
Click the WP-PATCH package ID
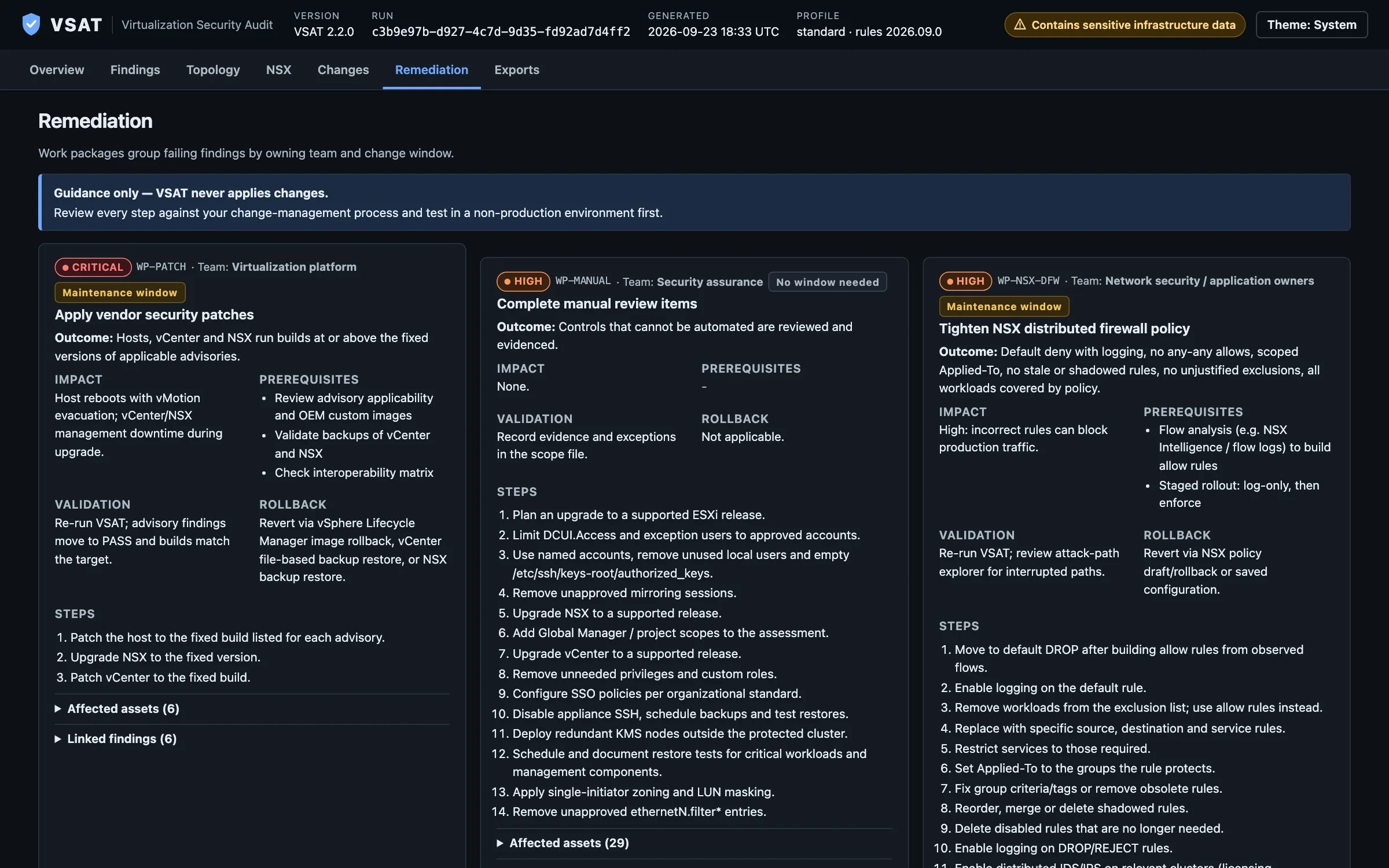tap(161, 267)
